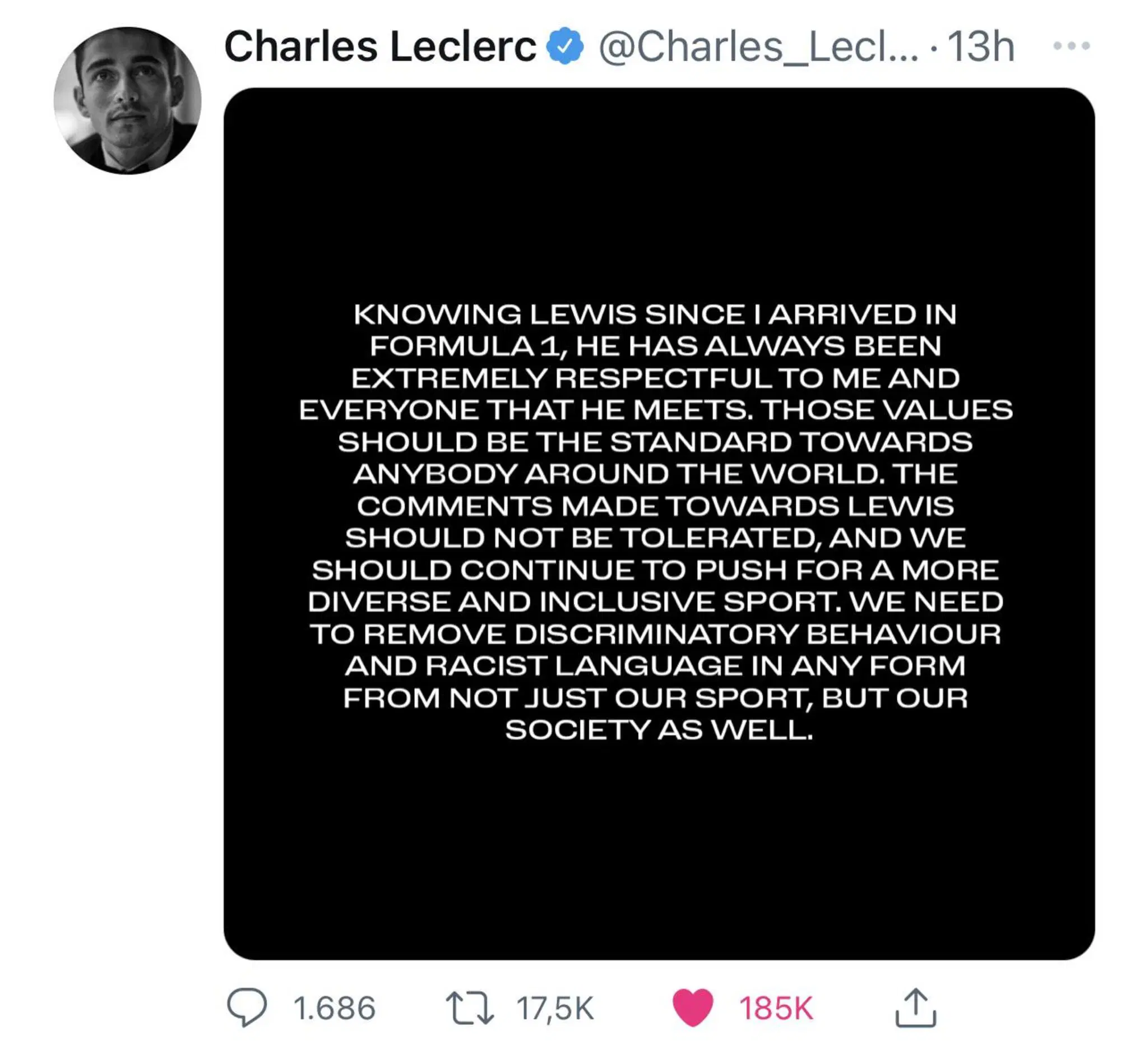Viewport: 1121px width, 1064px height.
Task: Click the 13h tweet timestamp
Action: (980, 47)
